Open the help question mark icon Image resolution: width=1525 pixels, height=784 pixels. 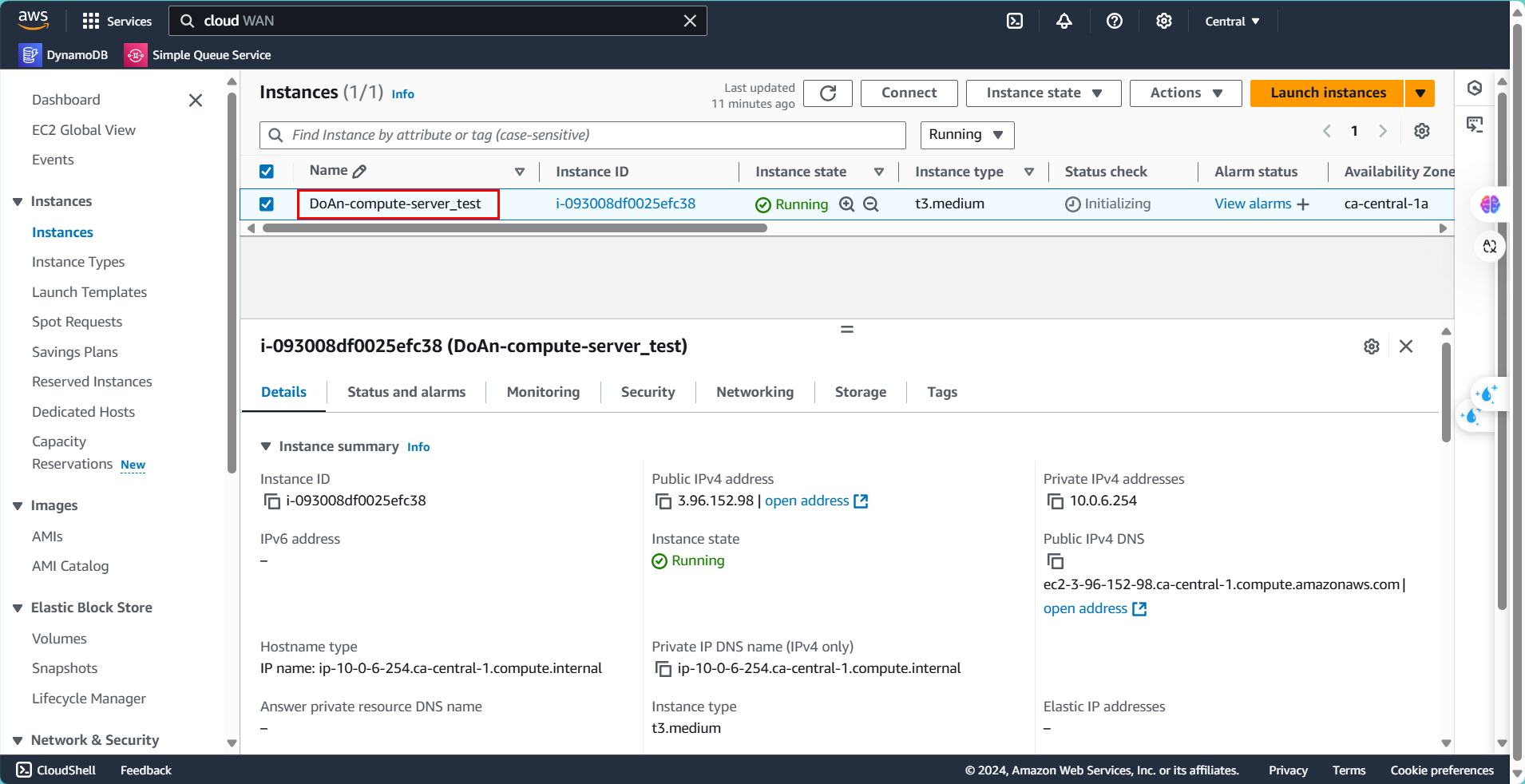[x=1115, y=21]
